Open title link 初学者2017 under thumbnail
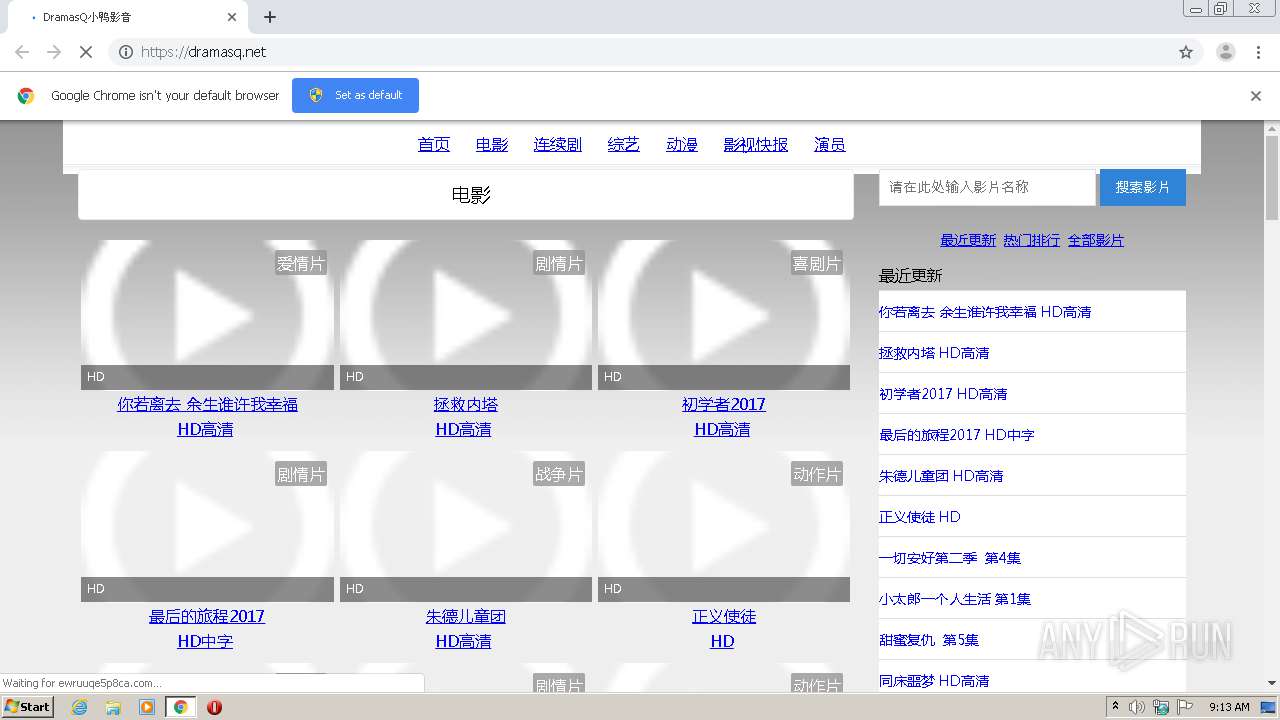 point(724,404)
